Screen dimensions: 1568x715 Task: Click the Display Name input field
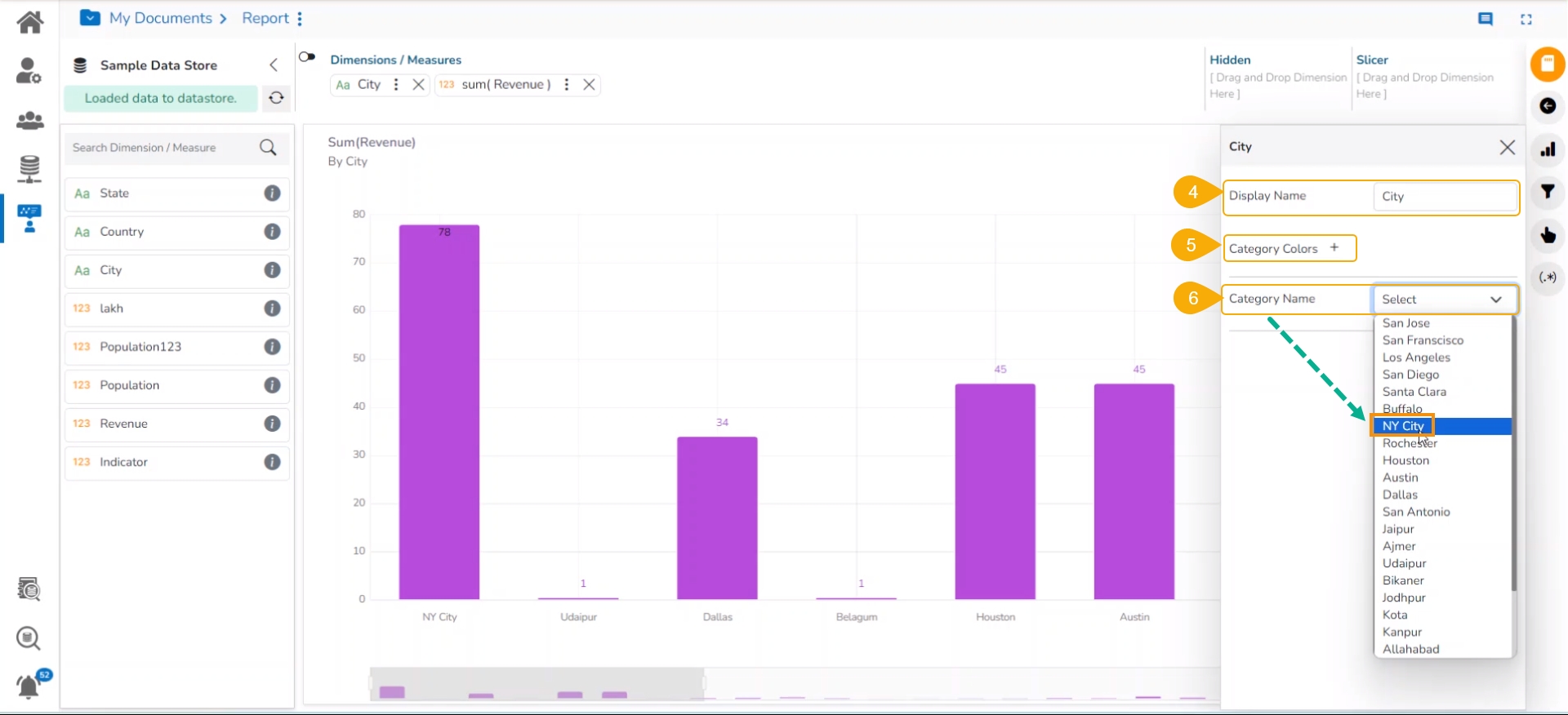click(x=1444, y=197)
